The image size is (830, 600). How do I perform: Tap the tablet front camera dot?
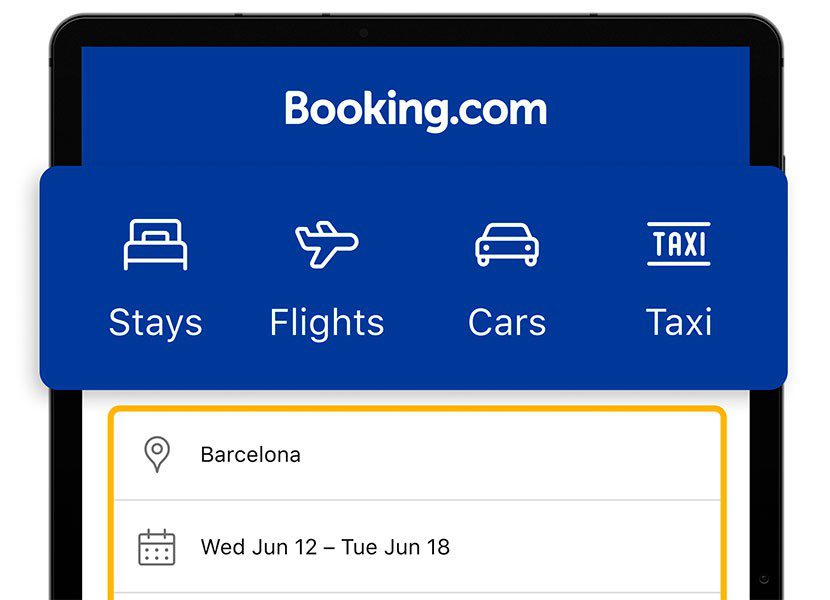pyautogui.click(x=364, y=33)
